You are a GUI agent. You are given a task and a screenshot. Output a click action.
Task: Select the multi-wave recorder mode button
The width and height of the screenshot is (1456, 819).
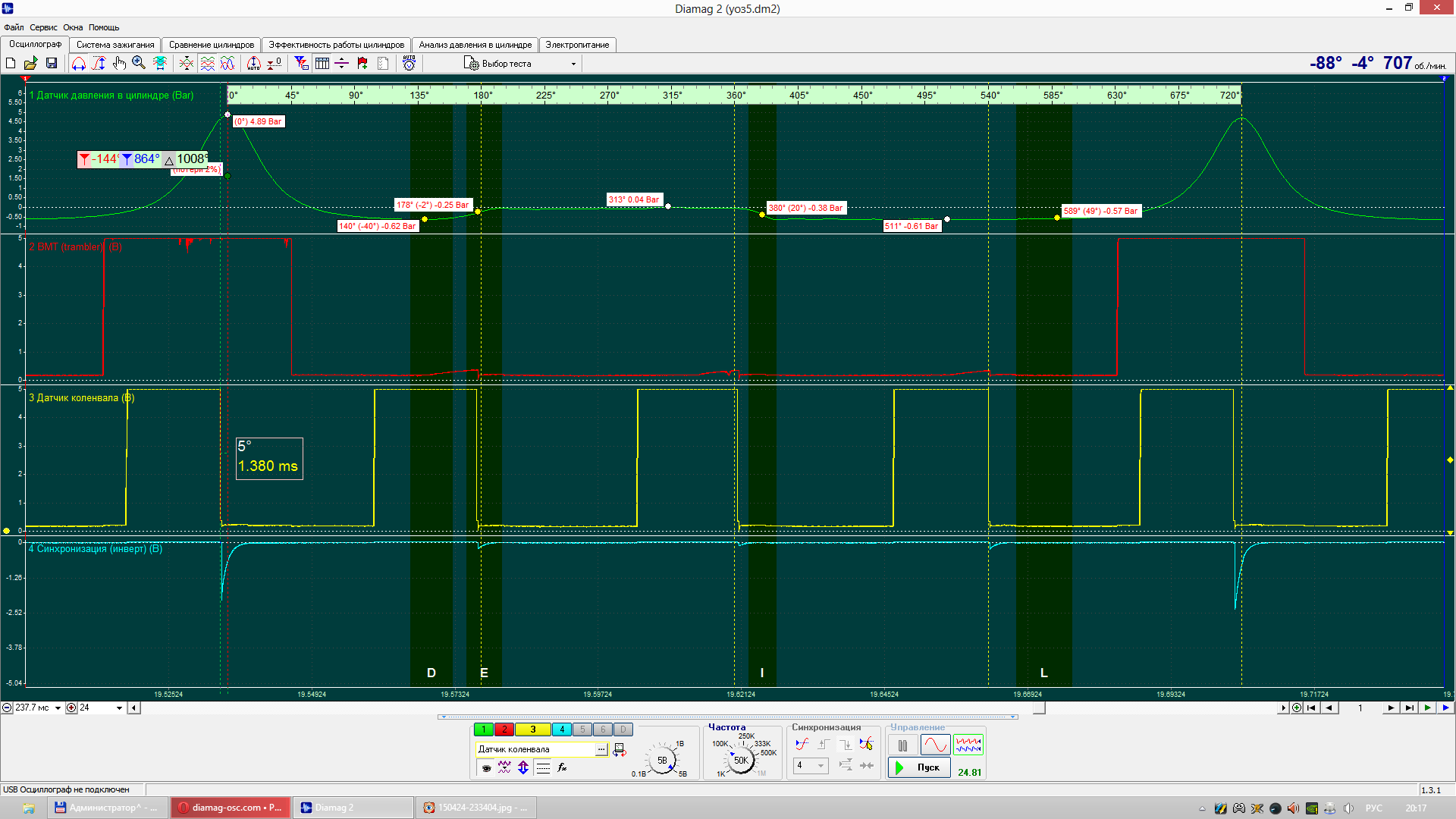coord(968,745)
